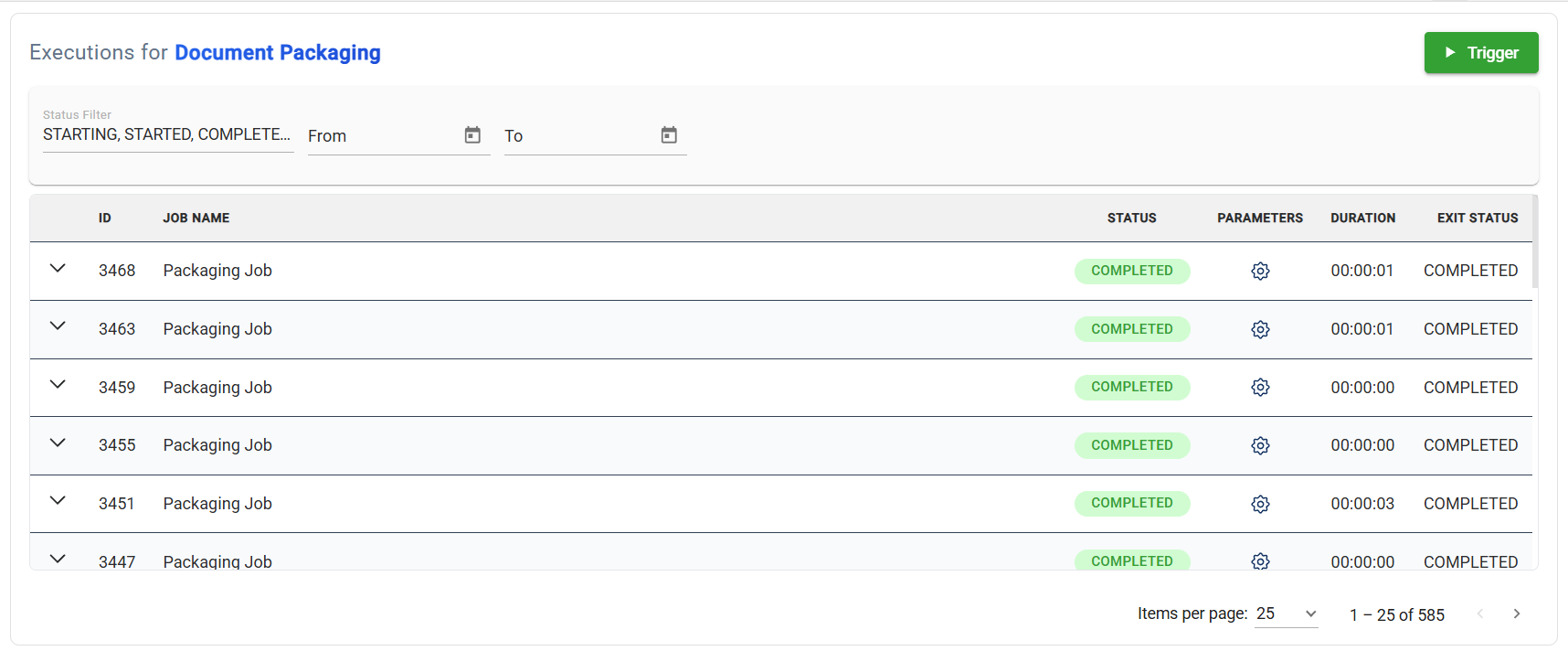This screenshot has width=1568, height=651.
Task: Open the Status Filter dropdown
Action: [x=167, y=134]
